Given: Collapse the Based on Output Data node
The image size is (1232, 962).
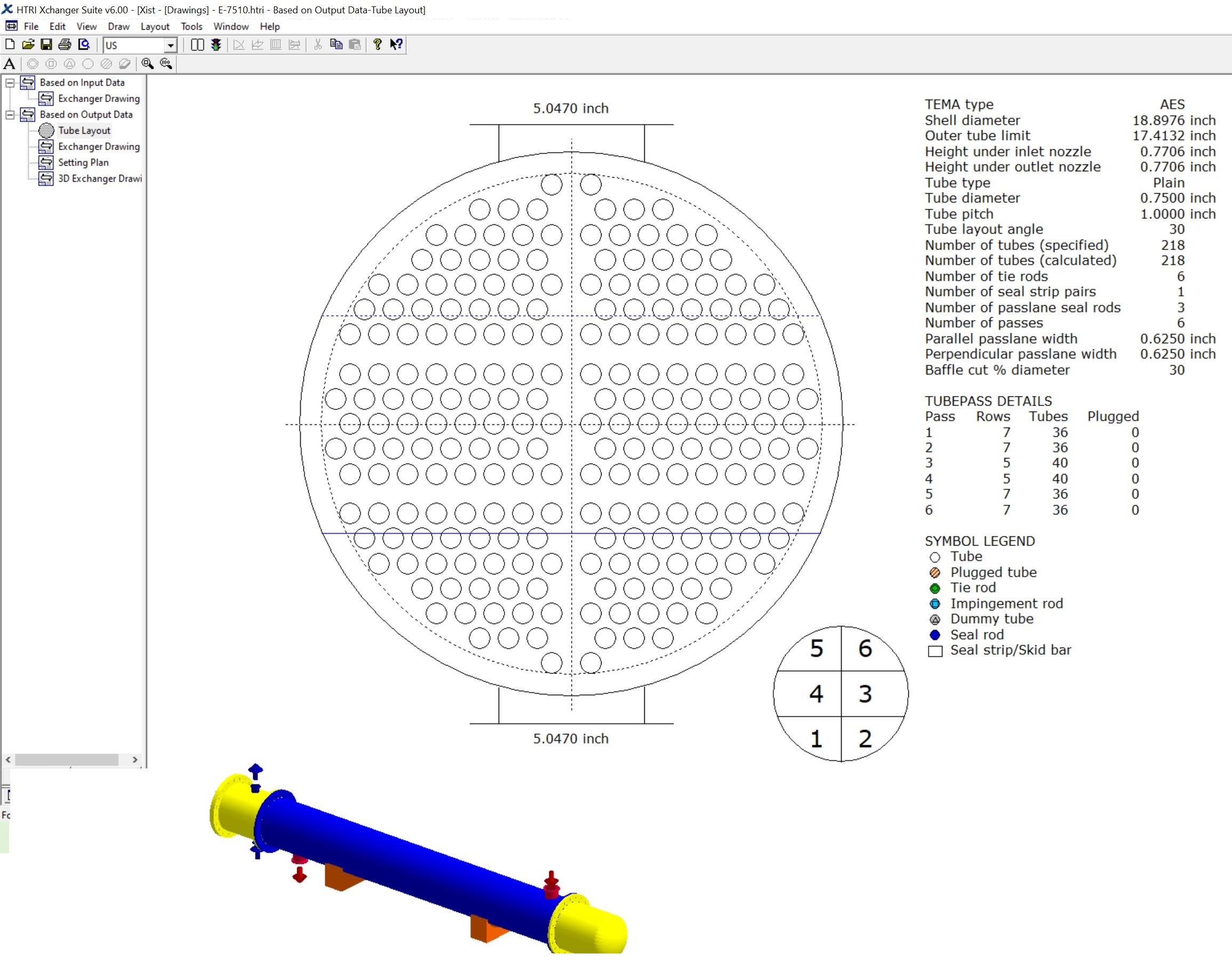Looking at the screenshot, I should (x=10, y=115).
